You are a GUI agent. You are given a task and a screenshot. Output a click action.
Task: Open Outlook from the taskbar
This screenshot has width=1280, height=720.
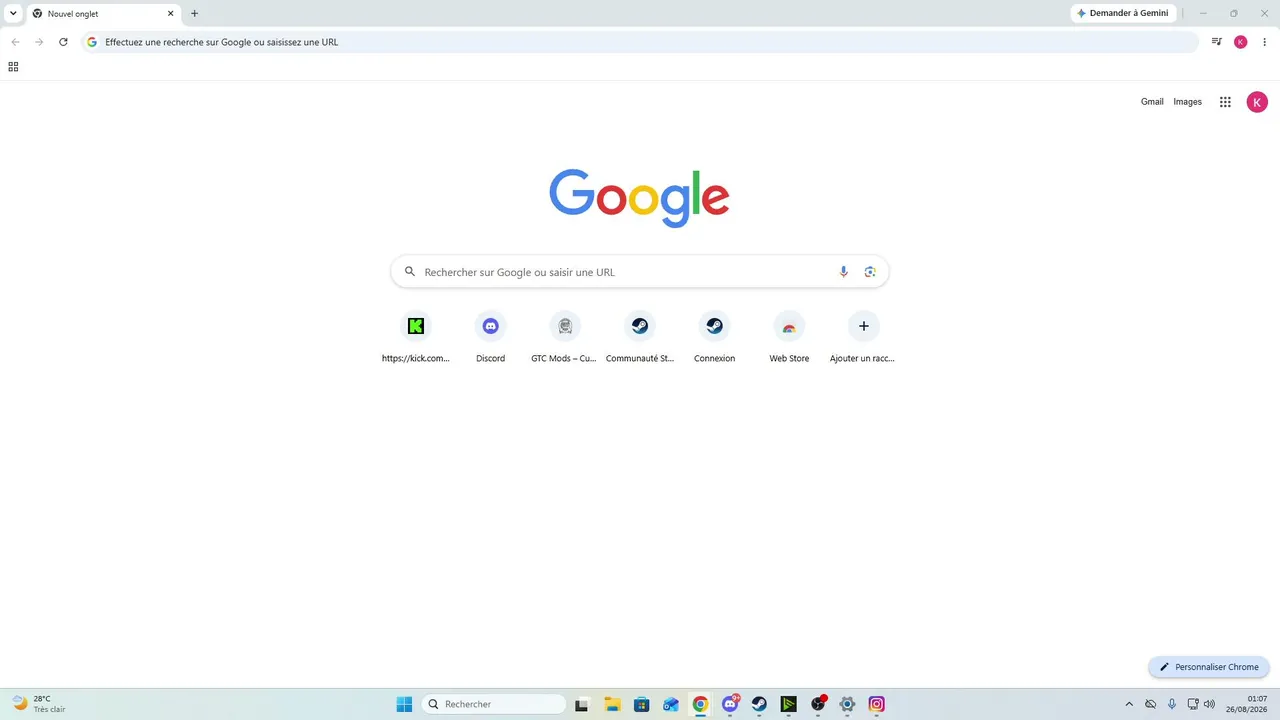tap(671, 704)
